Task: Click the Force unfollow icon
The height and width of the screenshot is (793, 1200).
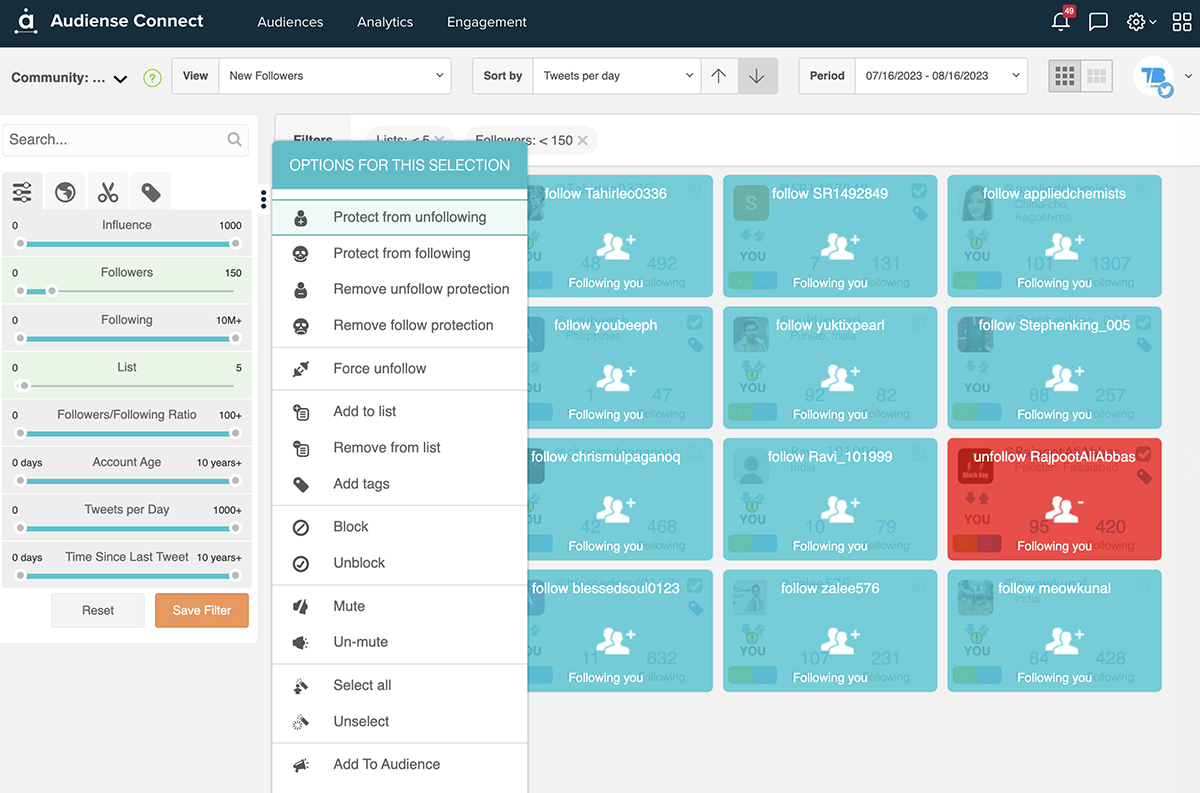Action: tap(301, 369)
